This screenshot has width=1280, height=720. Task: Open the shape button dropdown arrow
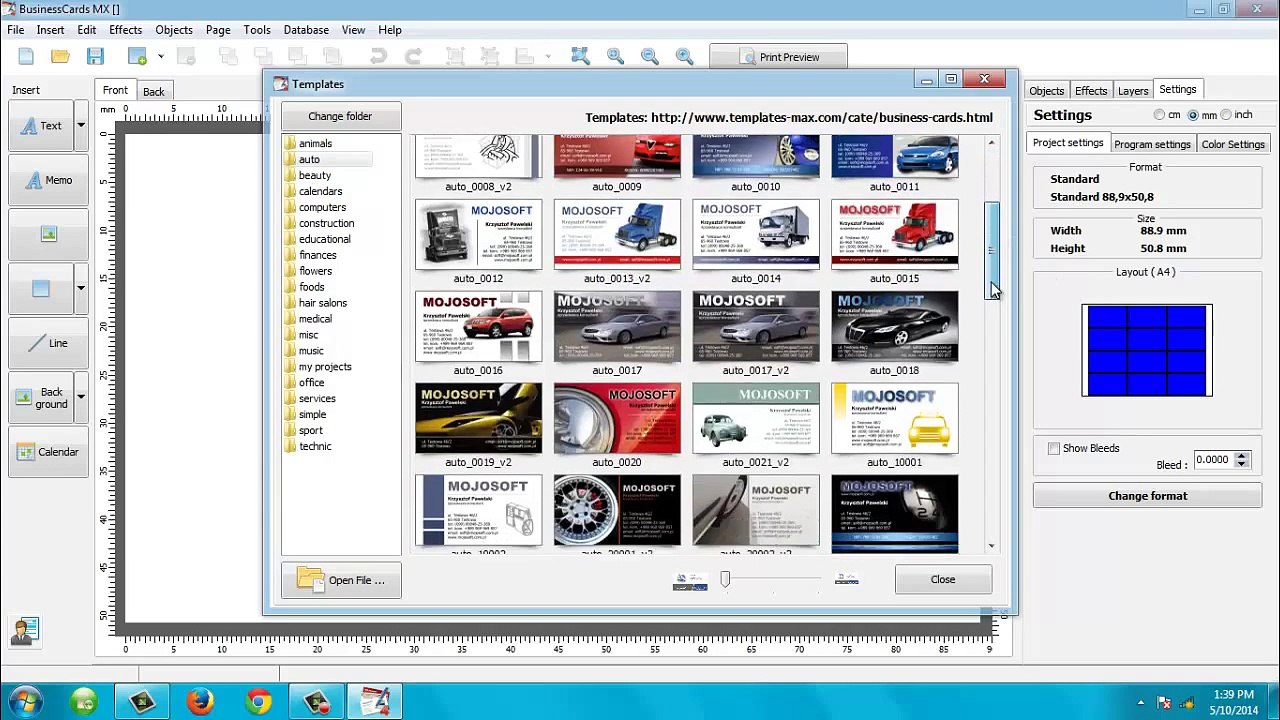coord(81,288)
